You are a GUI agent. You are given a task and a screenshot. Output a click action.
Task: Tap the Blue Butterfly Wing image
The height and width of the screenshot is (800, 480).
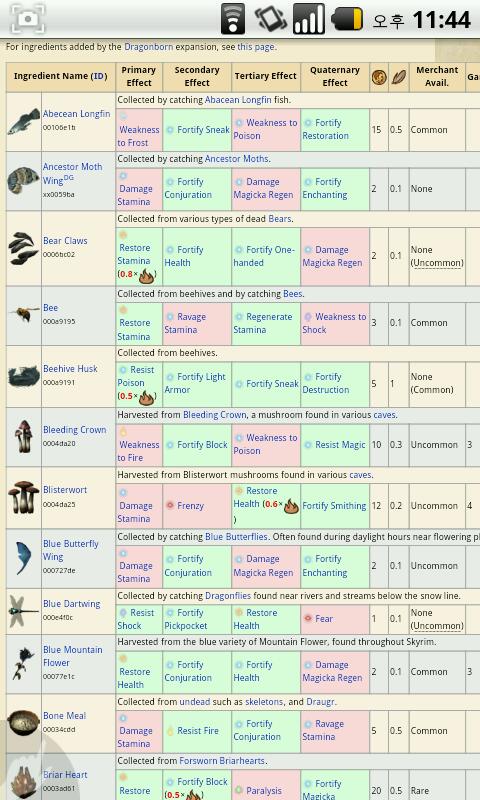(x=23, y=557)
